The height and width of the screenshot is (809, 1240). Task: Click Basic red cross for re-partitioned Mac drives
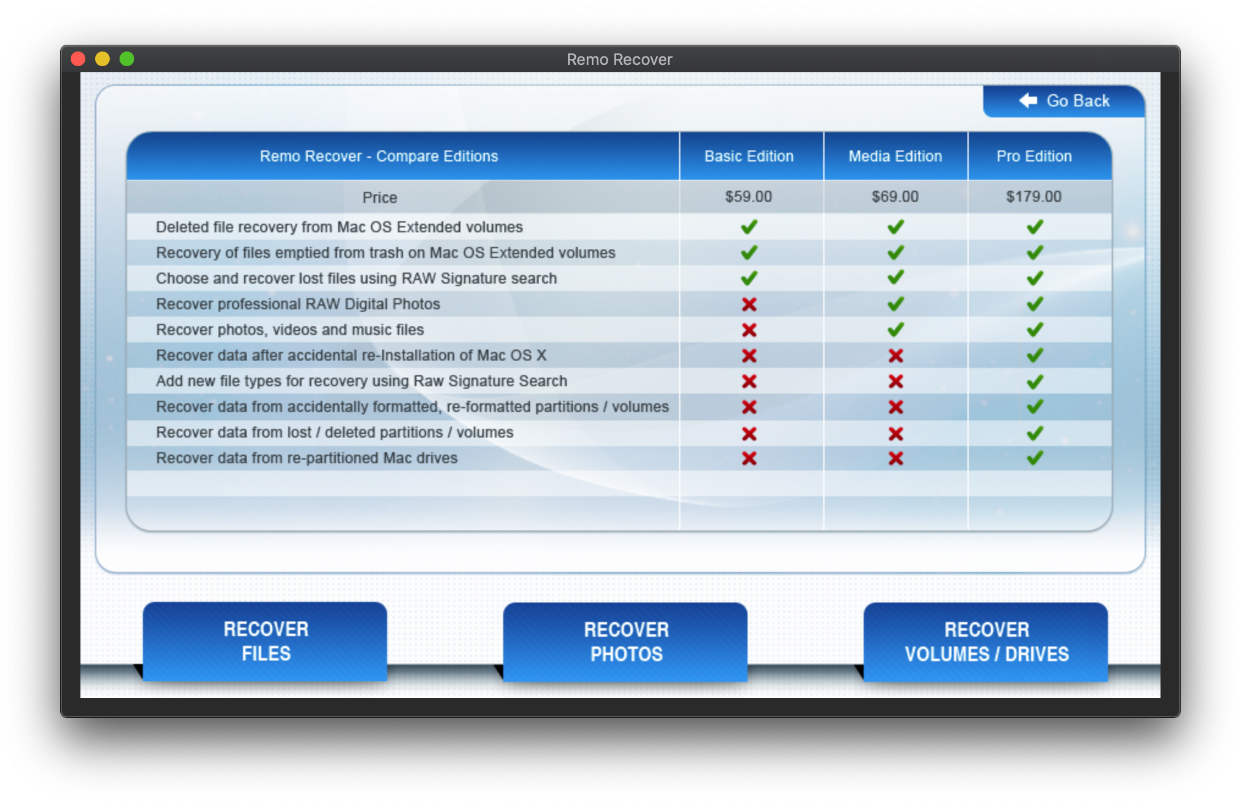(x=749, y=458)
